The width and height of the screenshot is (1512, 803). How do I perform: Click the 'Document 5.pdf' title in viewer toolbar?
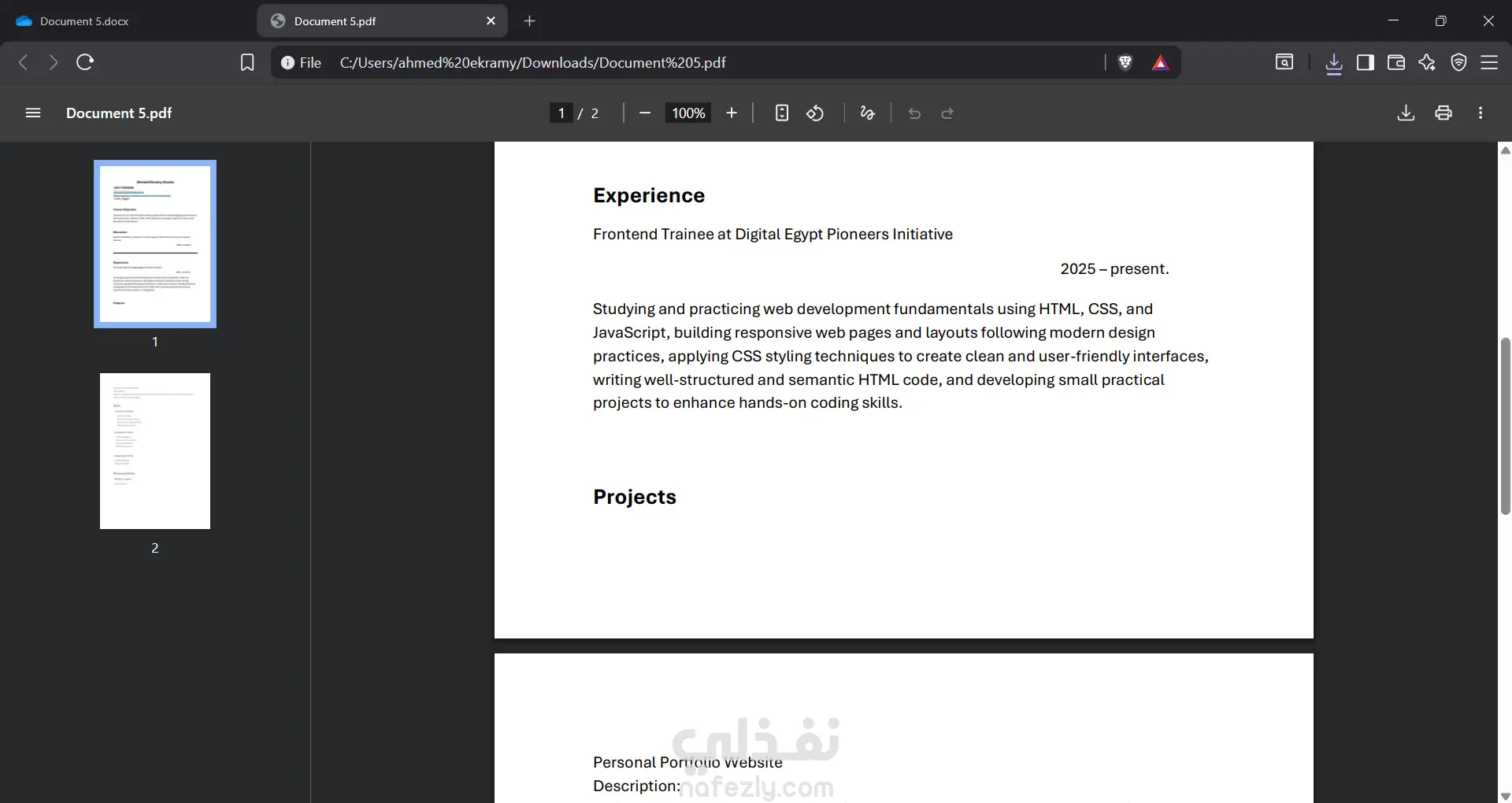tap(119, 113)
